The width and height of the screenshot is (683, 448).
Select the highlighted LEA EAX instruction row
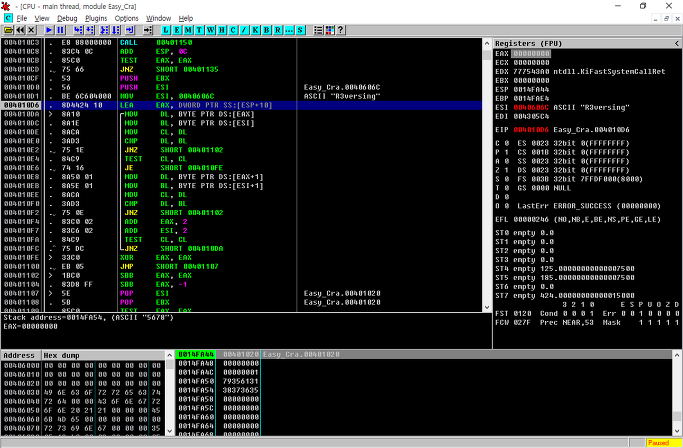[x=242, y=105]
